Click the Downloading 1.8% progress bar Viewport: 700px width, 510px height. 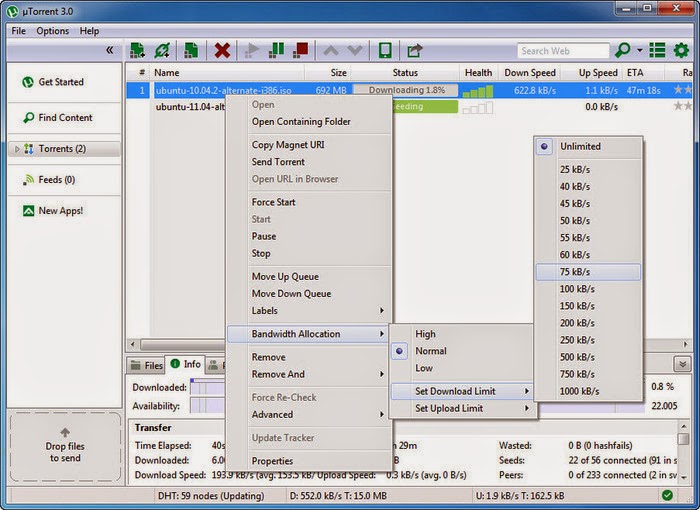pos(406,90)
